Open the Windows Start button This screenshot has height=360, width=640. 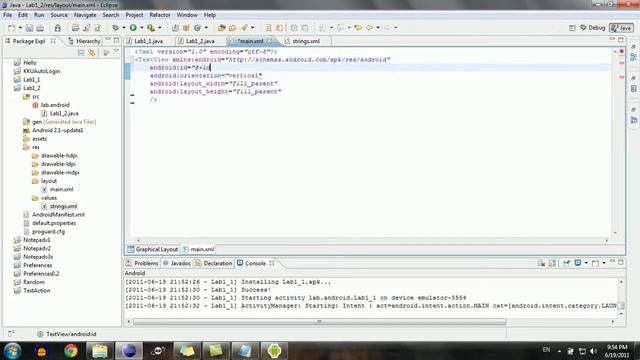point(12,351)
